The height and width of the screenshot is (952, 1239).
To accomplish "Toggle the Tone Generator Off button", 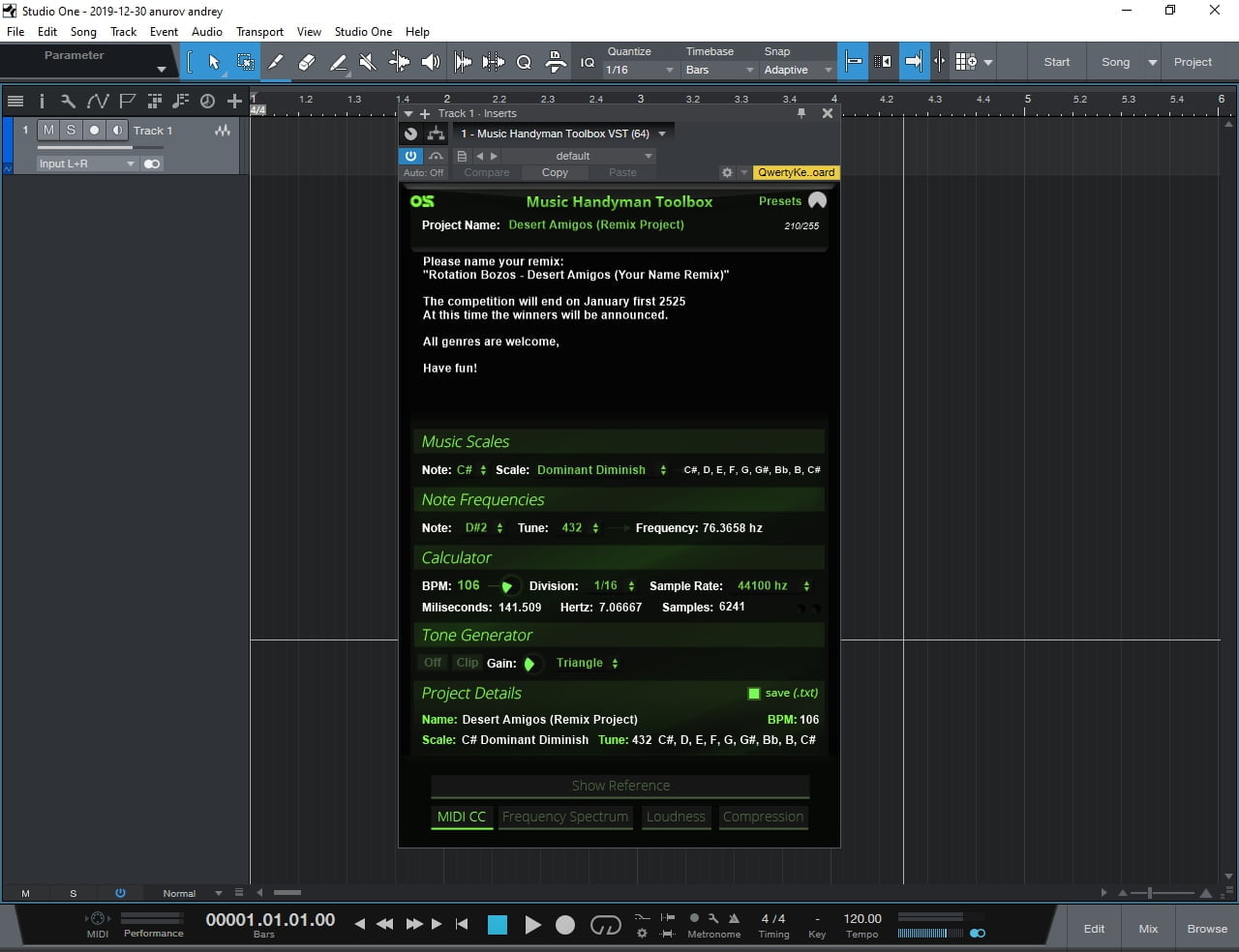I will coord(433,663).
